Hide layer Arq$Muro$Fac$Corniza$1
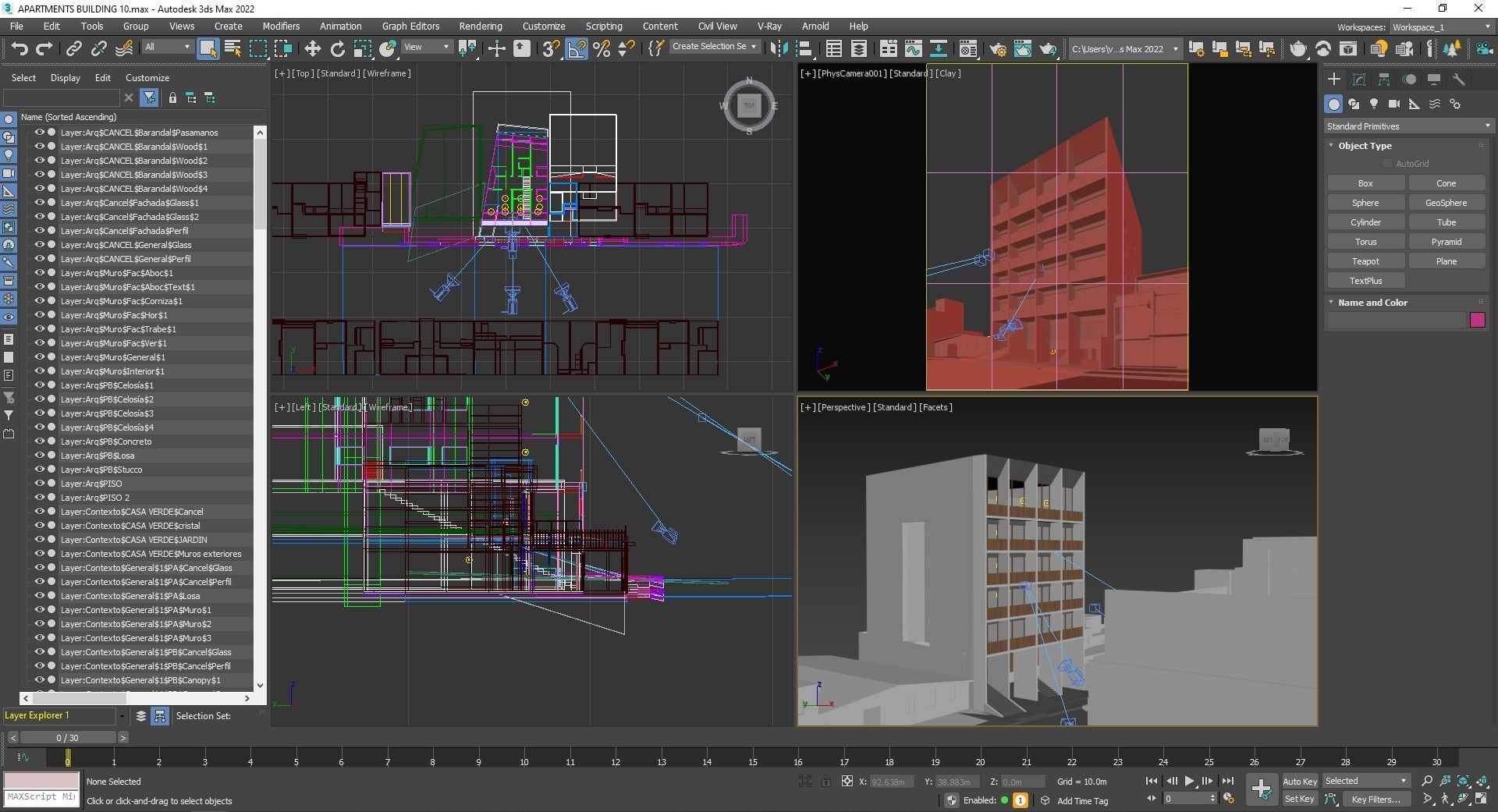The width and height of the screenshot is (1498, 812). [39, 301]
